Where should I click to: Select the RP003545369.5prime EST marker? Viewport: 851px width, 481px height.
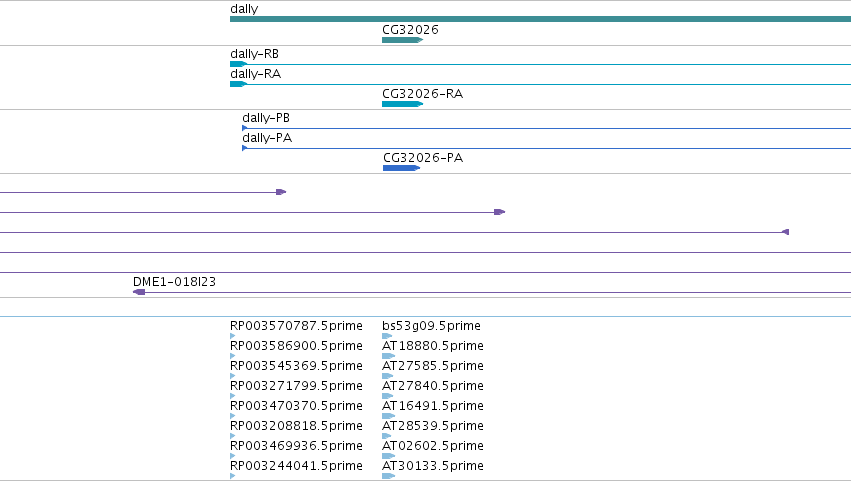pos(233,376)
